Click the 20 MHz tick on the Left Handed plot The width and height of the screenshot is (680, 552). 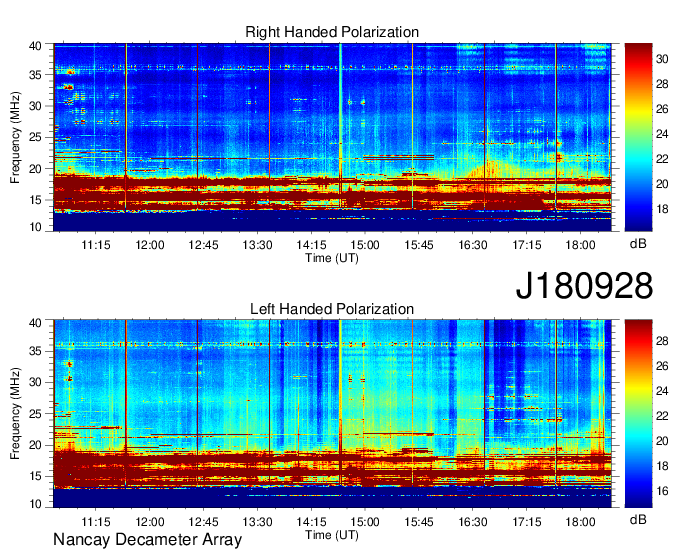(x=36, y=445)
